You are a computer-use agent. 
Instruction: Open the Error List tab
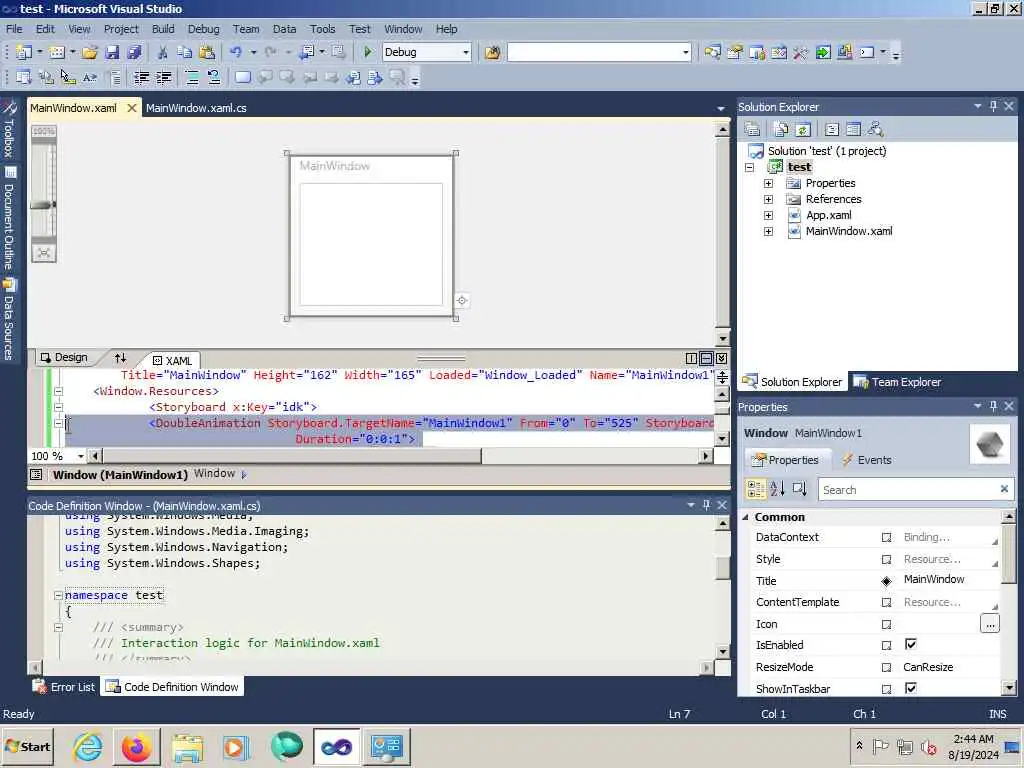click(x=64, y=687)
